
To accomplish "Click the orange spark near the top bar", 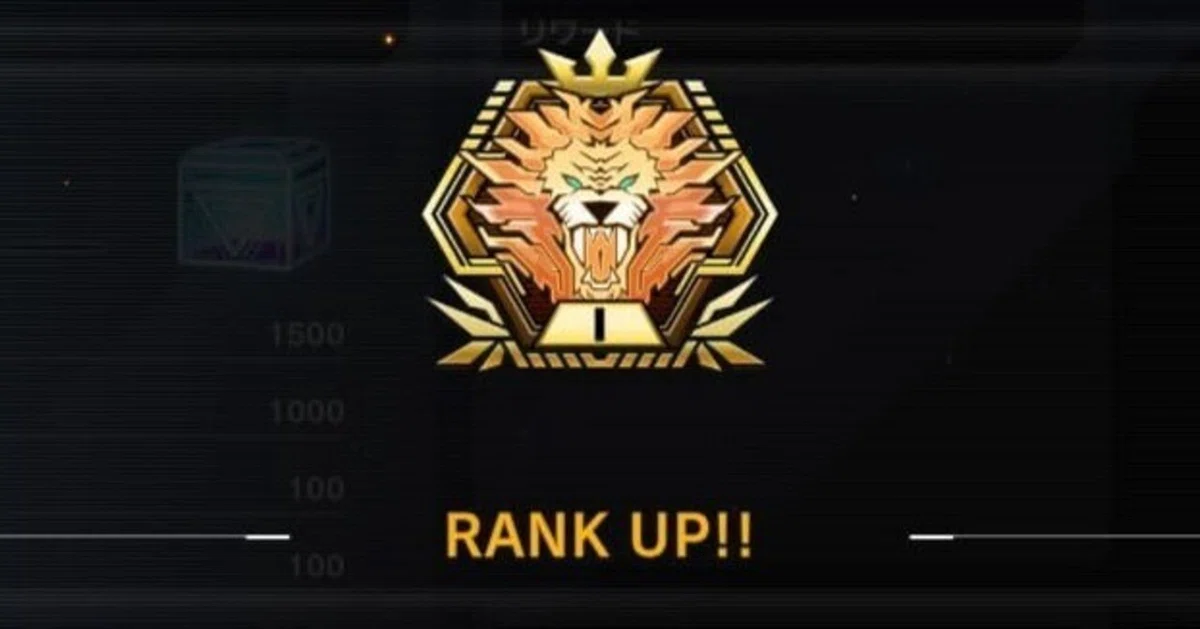I will 389,40.
